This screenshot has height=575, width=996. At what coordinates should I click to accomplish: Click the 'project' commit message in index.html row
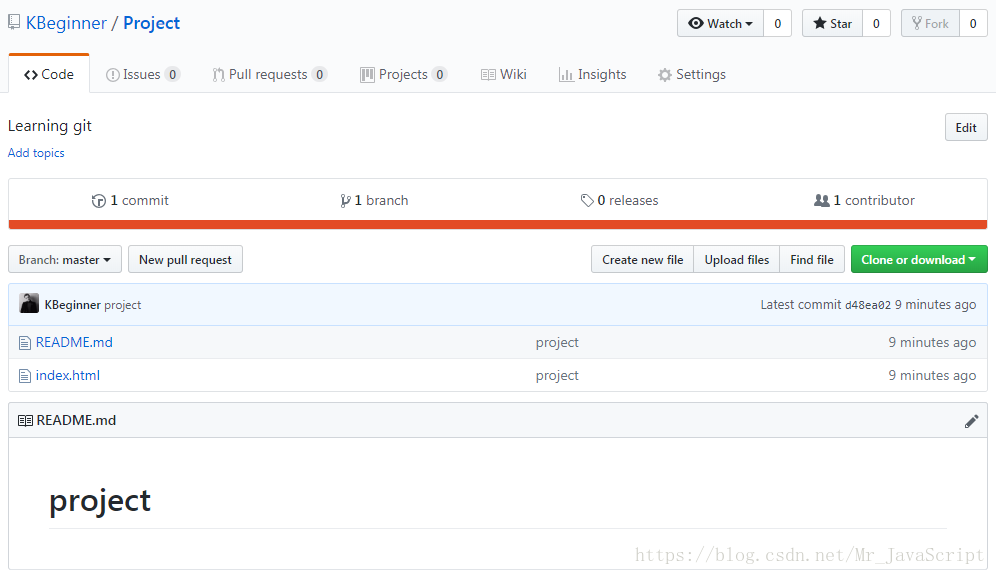(x=557, y=375)
